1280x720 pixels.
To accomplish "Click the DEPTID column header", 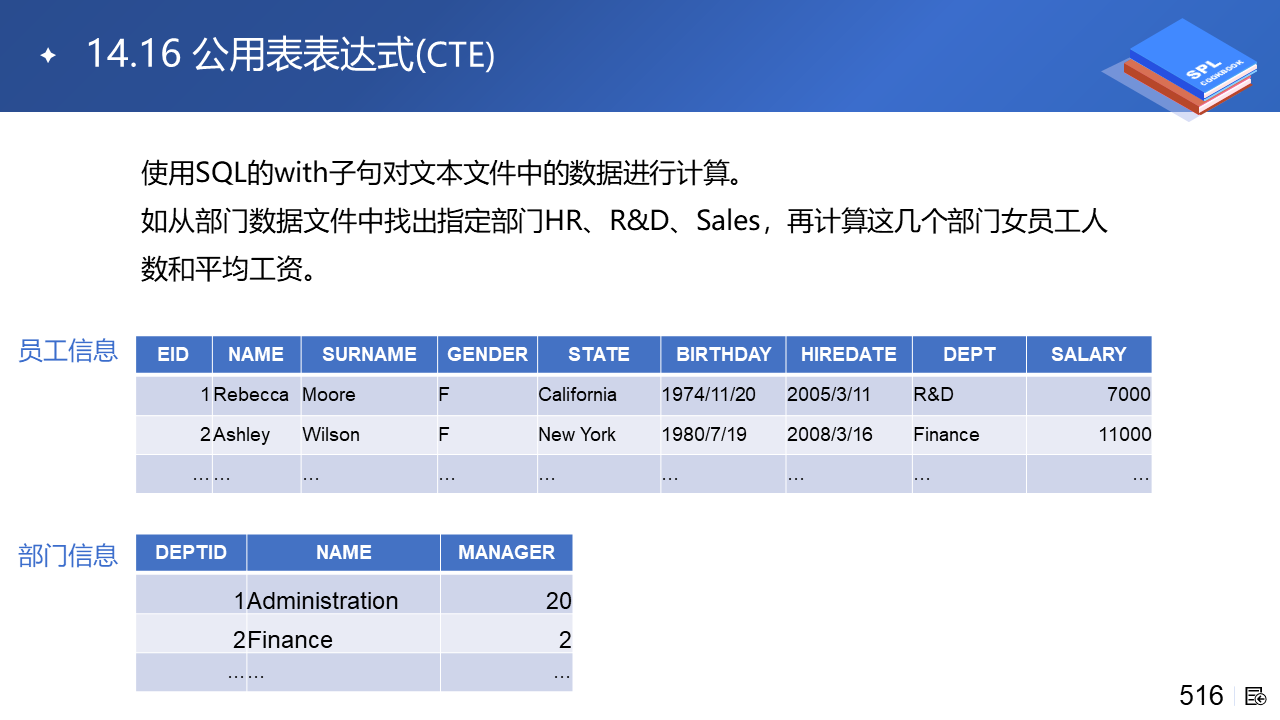I will [191, 552].
